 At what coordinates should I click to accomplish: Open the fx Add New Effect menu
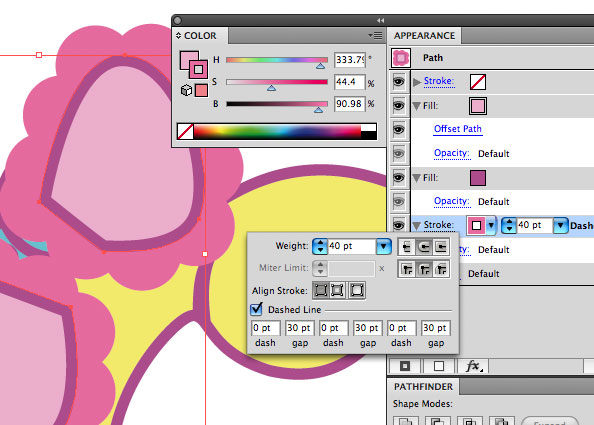[473, 366]
